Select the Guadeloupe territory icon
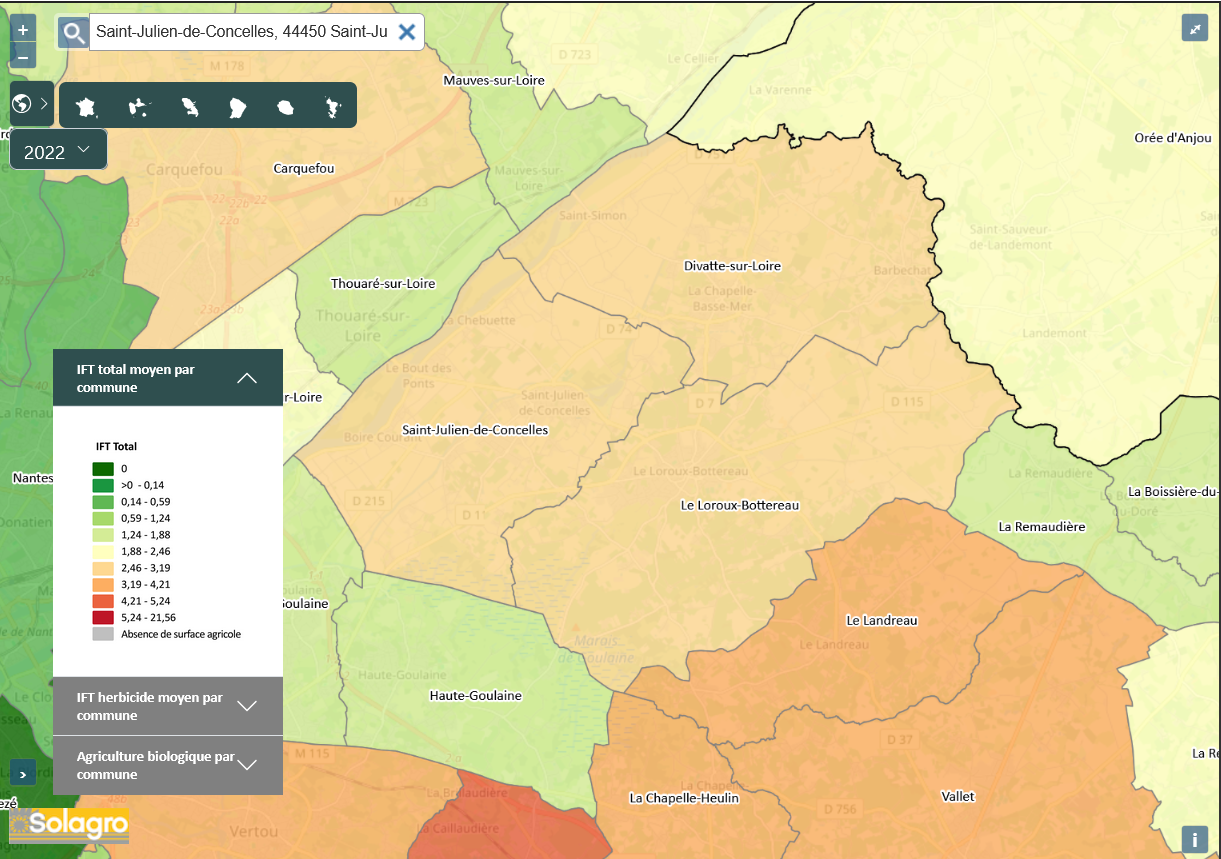The image size is (1221, 859). click(x=139, y=106)
